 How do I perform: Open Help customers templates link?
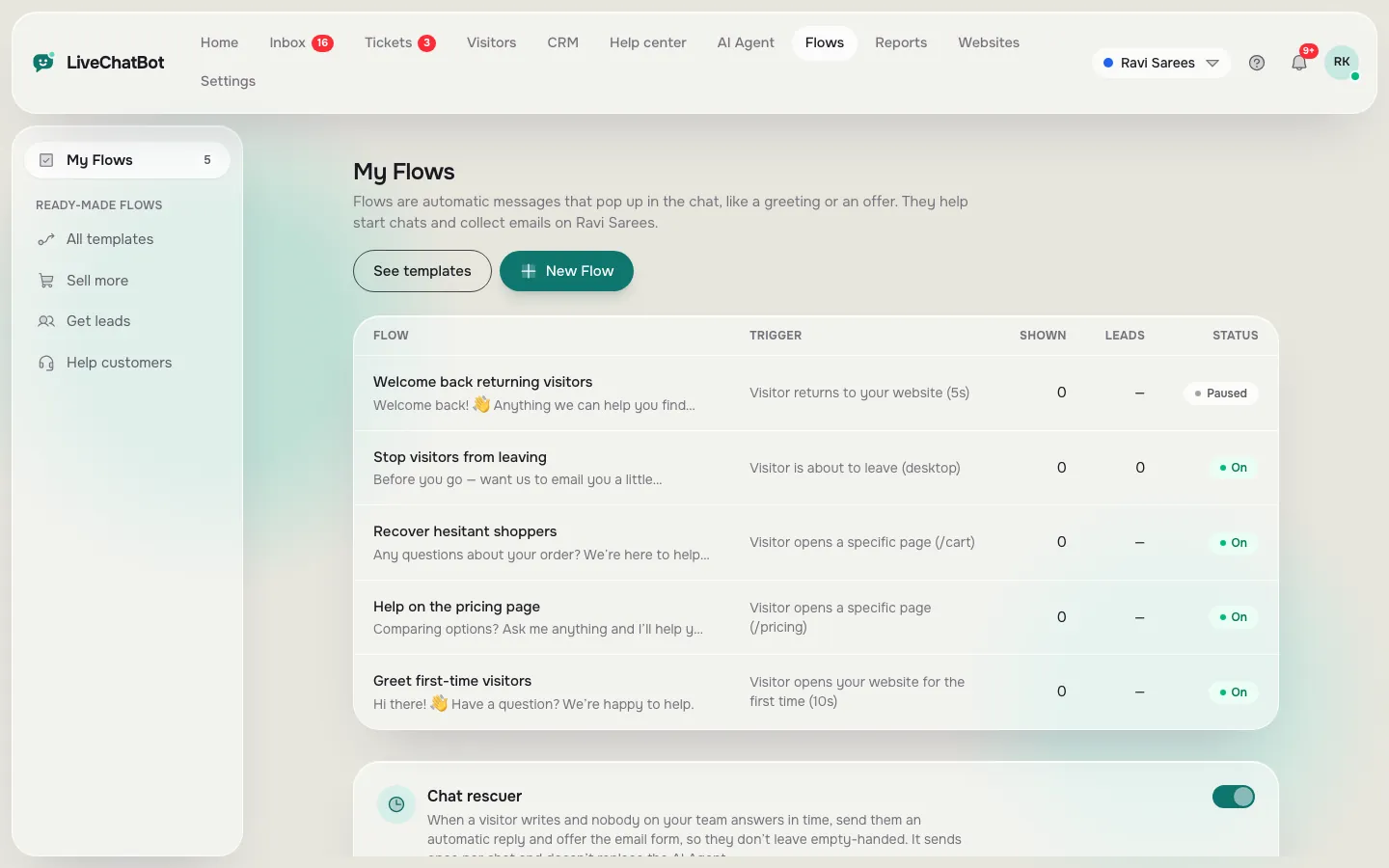point(127,363)
